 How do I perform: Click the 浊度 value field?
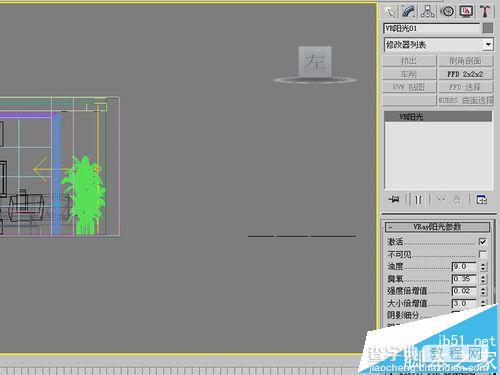click(464, 266)
